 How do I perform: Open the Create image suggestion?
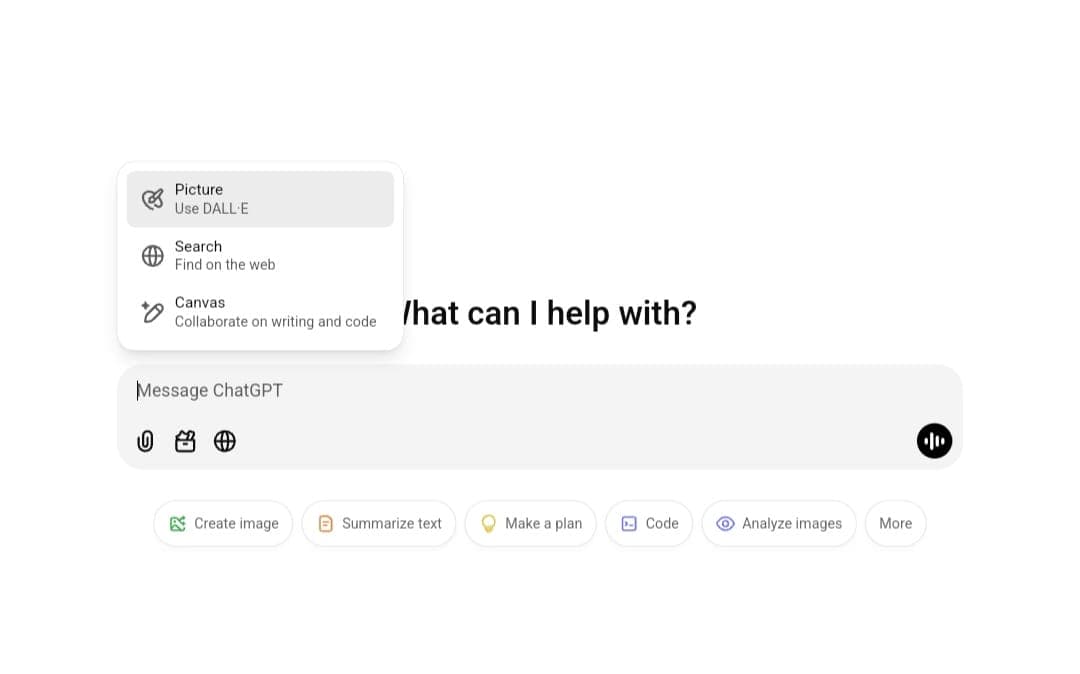(x=223, y=523)
